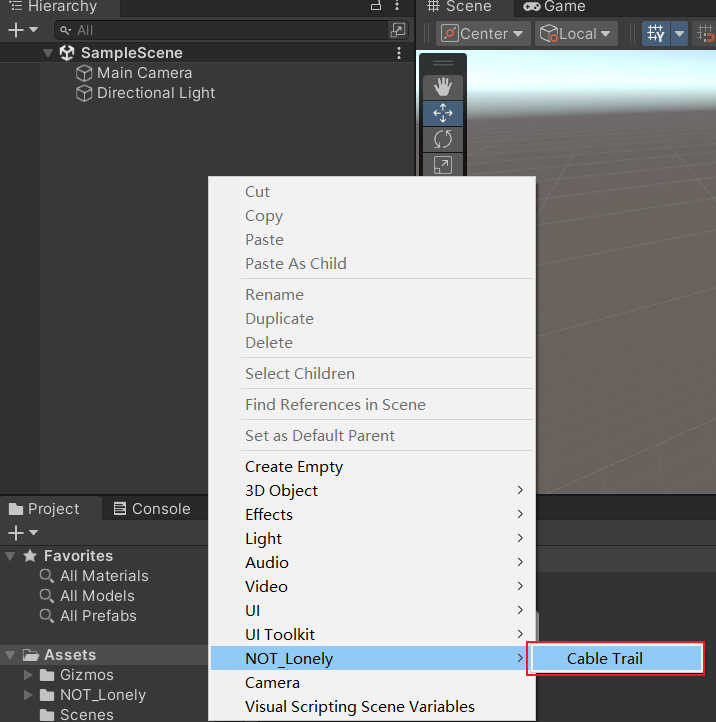The width and height of the screenshot is (716, 722).
Task: Click the magnifier icon beside All Models
Action: coord(47,596)
